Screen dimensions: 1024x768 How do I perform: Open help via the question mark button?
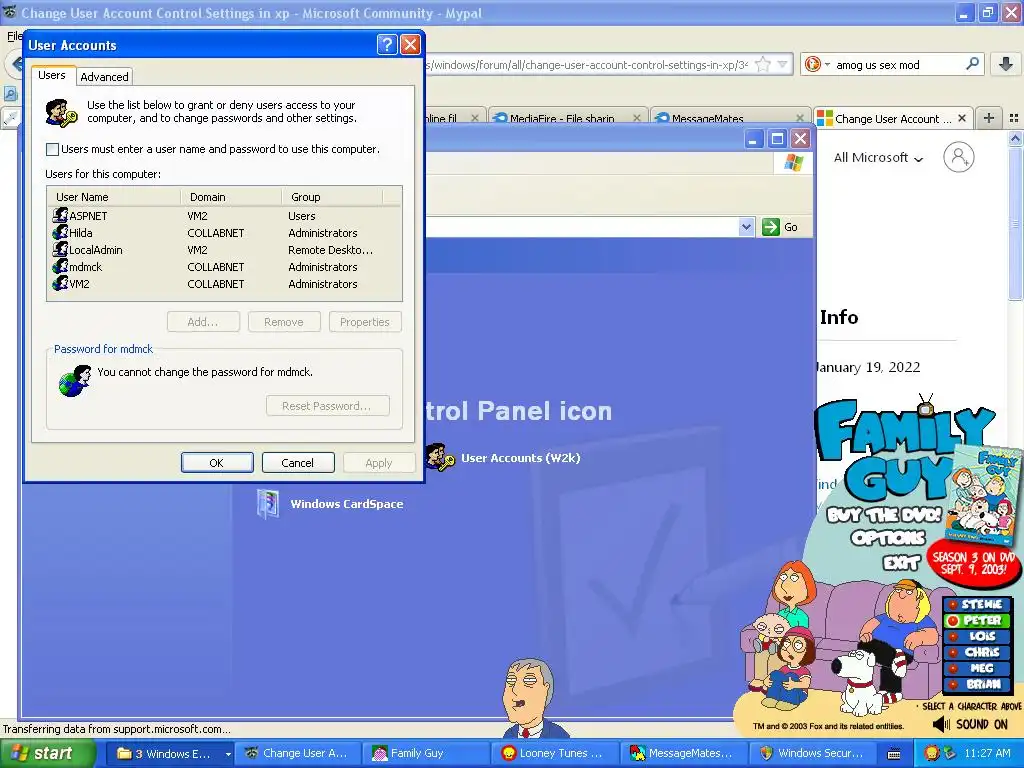pyautogui.click(x=387, y=44)
